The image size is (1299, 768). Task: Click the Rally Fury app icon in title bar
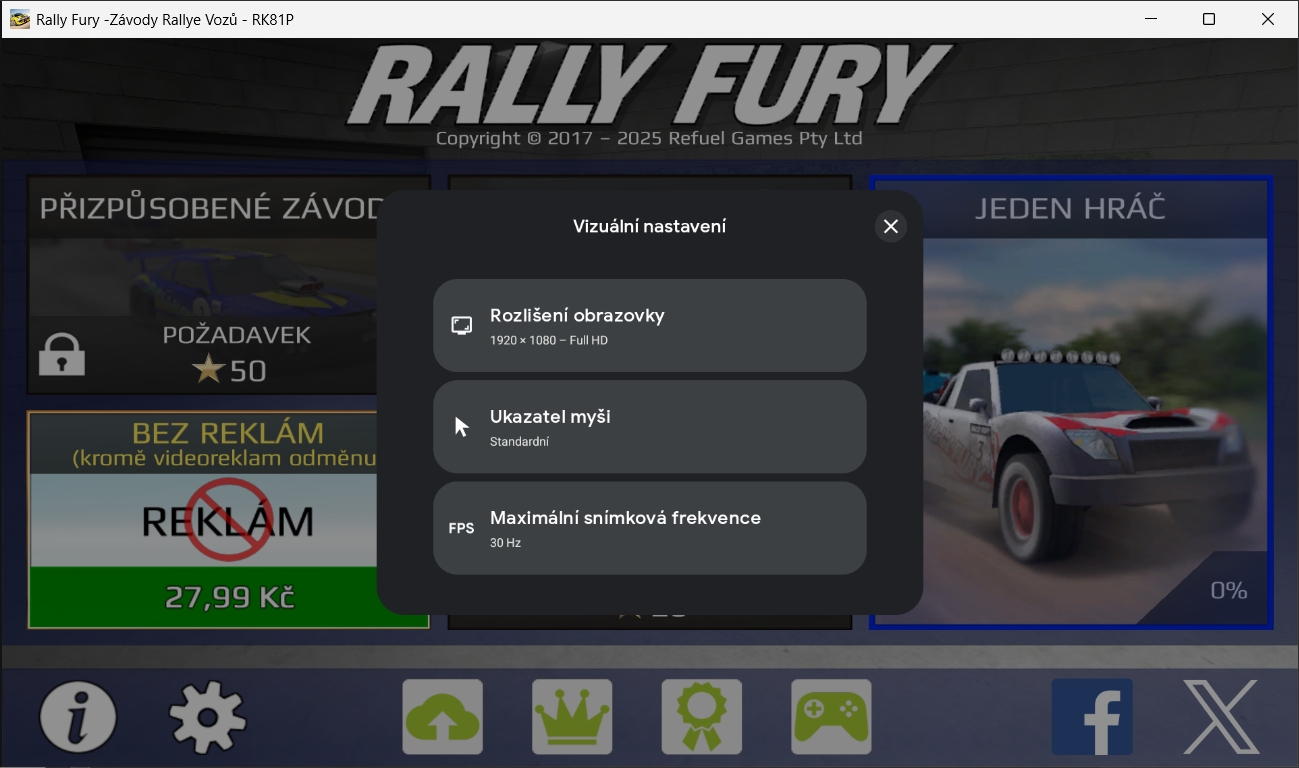(x=20, y=19)
